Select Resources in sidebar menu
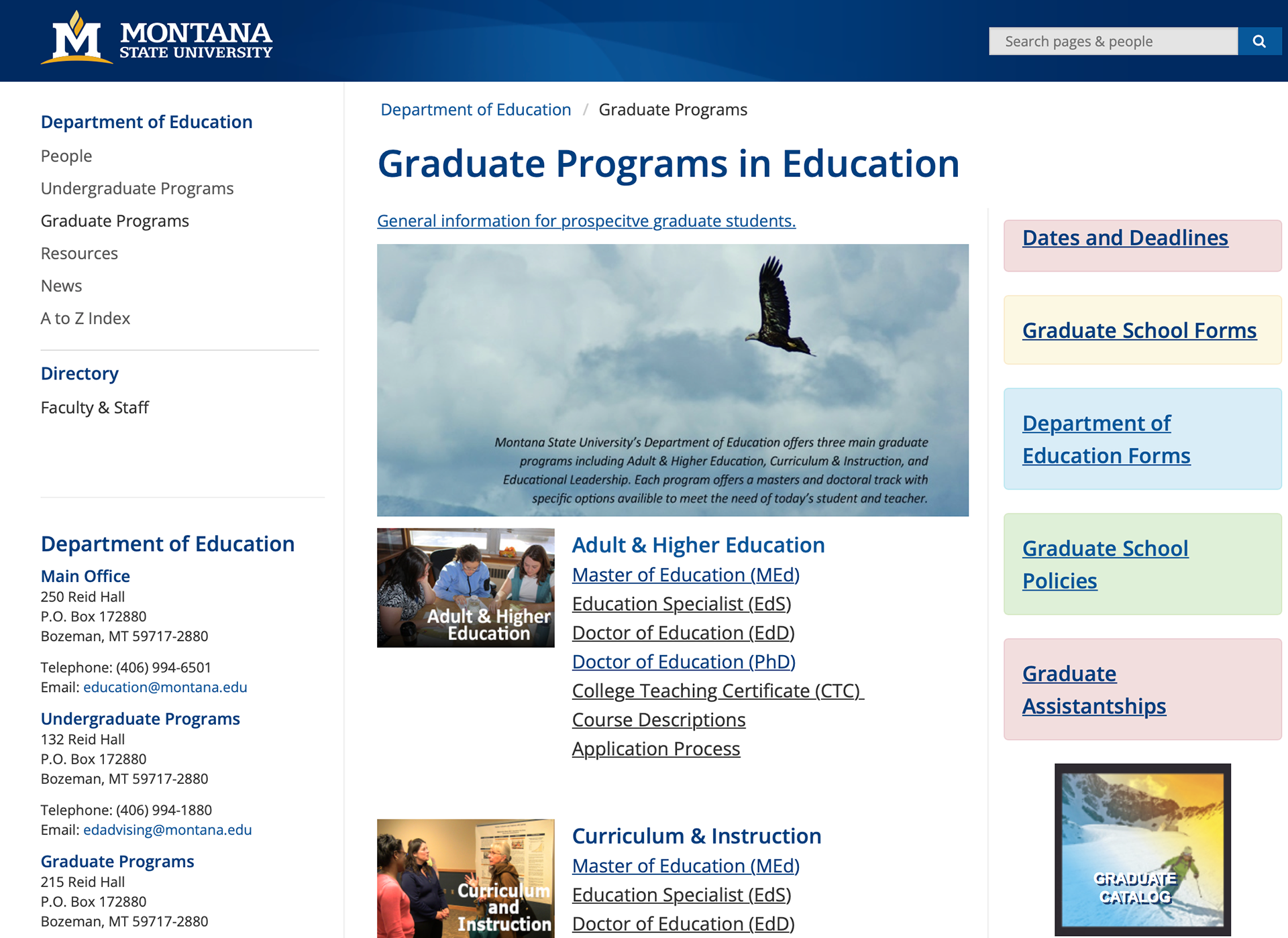Viewport: 1288px width, 938px height. pos(79,253)
